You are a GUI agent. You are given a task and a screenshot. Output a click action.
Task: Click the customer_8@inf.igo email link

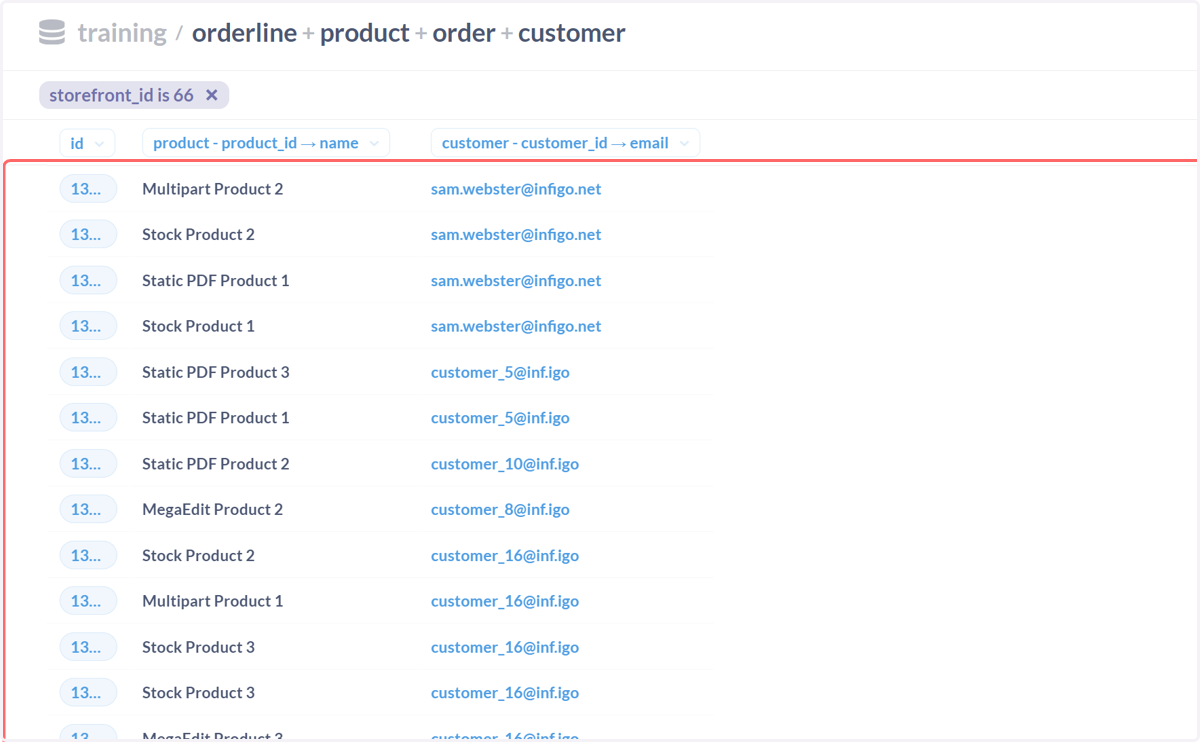pyautogui.click(x=500, y=510)
